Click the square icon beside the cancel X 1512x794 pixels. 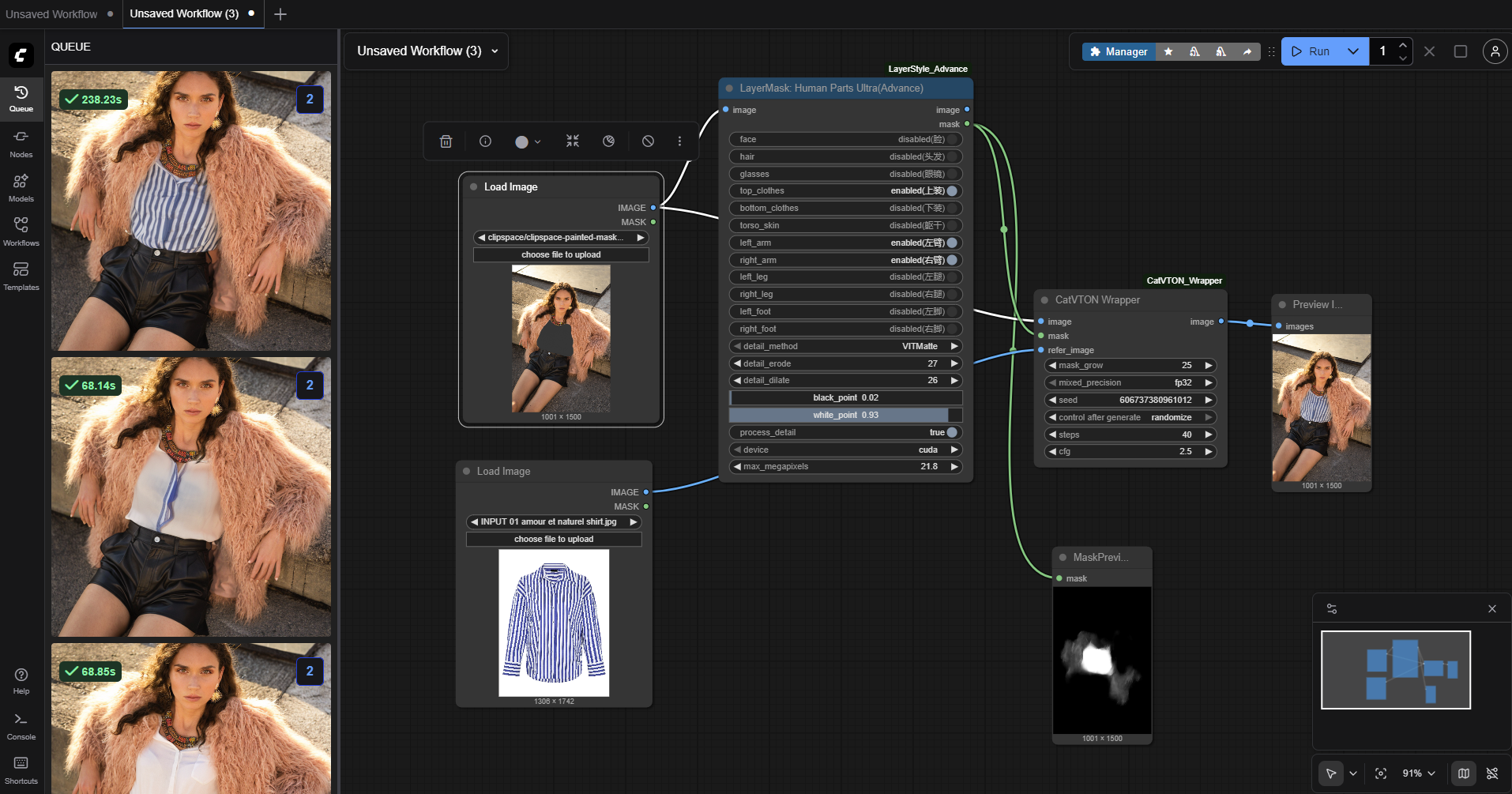click(x=1461, y=51)
